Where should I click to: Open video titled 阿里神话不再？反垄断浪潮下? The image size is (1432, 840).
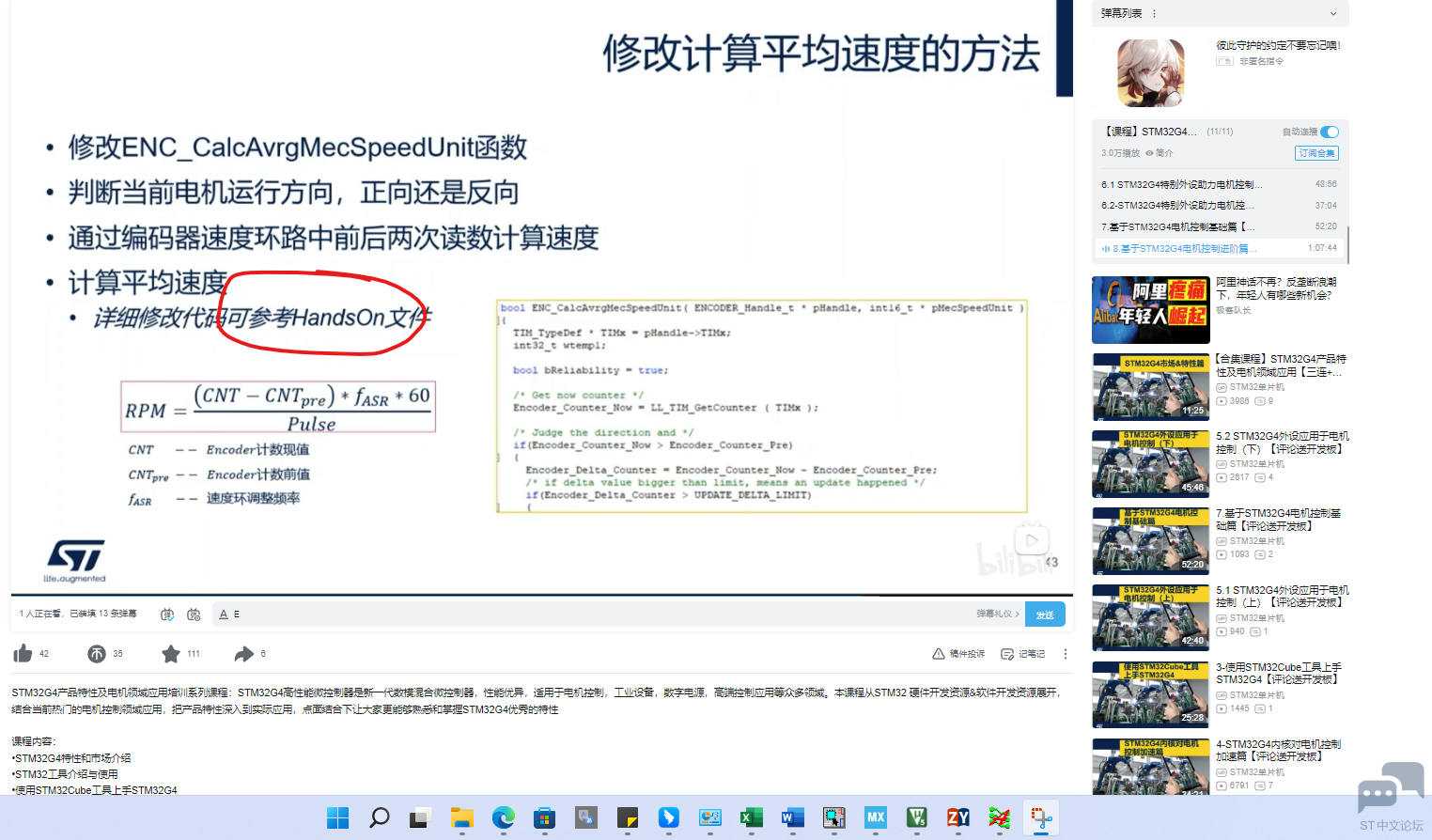pos(1276,288)
